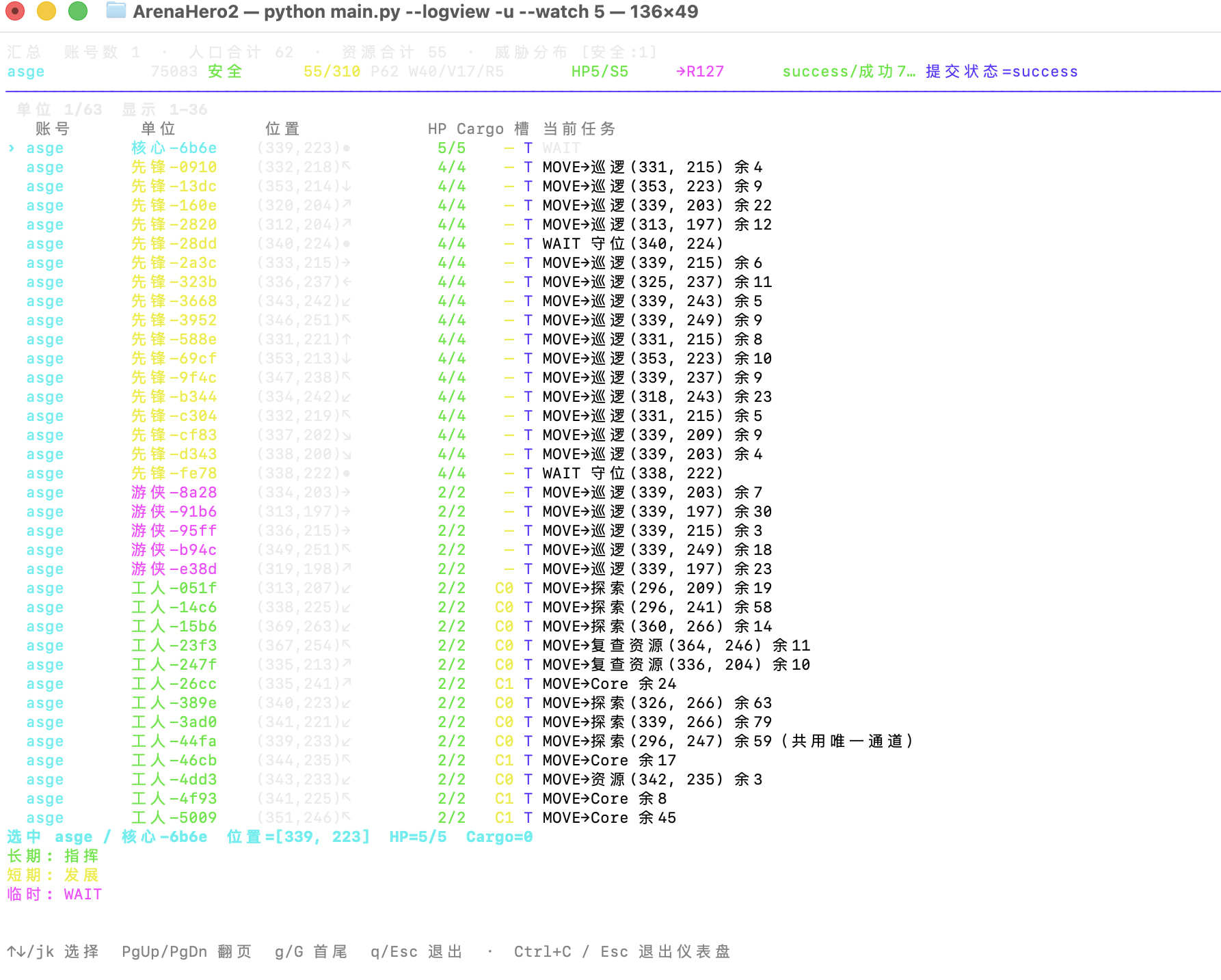Click unit 先锋-fe78
The height and width of the screenshot is (980, 1221).
[174, 473]
